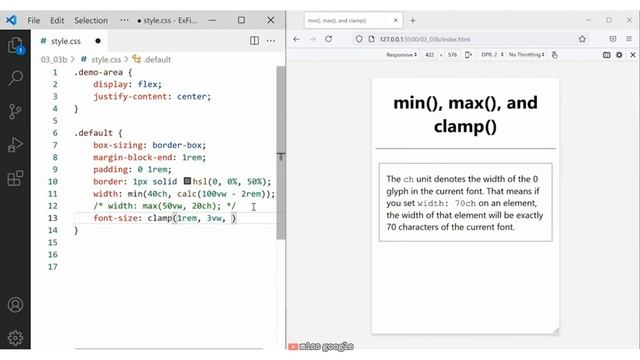Click line number 13 in gutter
The width and height of the screenshot is (640, 360).
[53, 218]
